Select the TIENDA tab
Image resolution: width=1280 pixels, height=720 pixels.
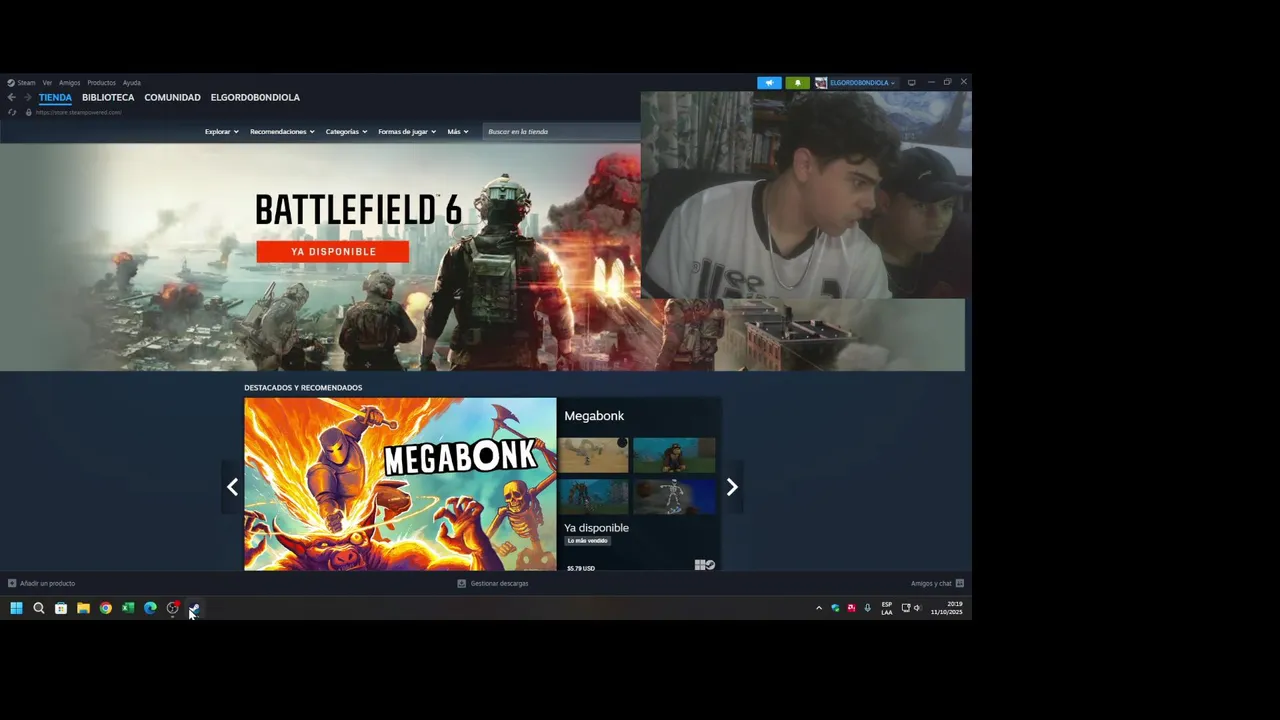click(55, 97)
